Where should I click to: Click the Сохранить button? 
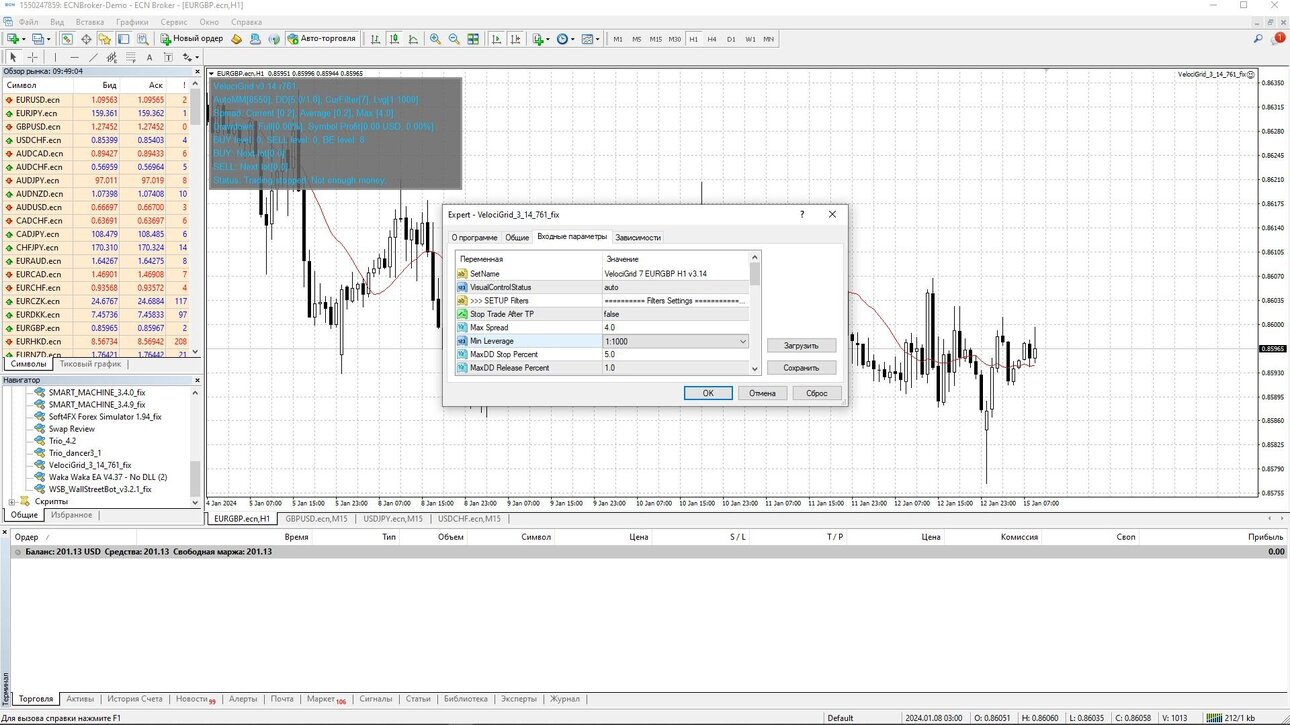point(801,368)
